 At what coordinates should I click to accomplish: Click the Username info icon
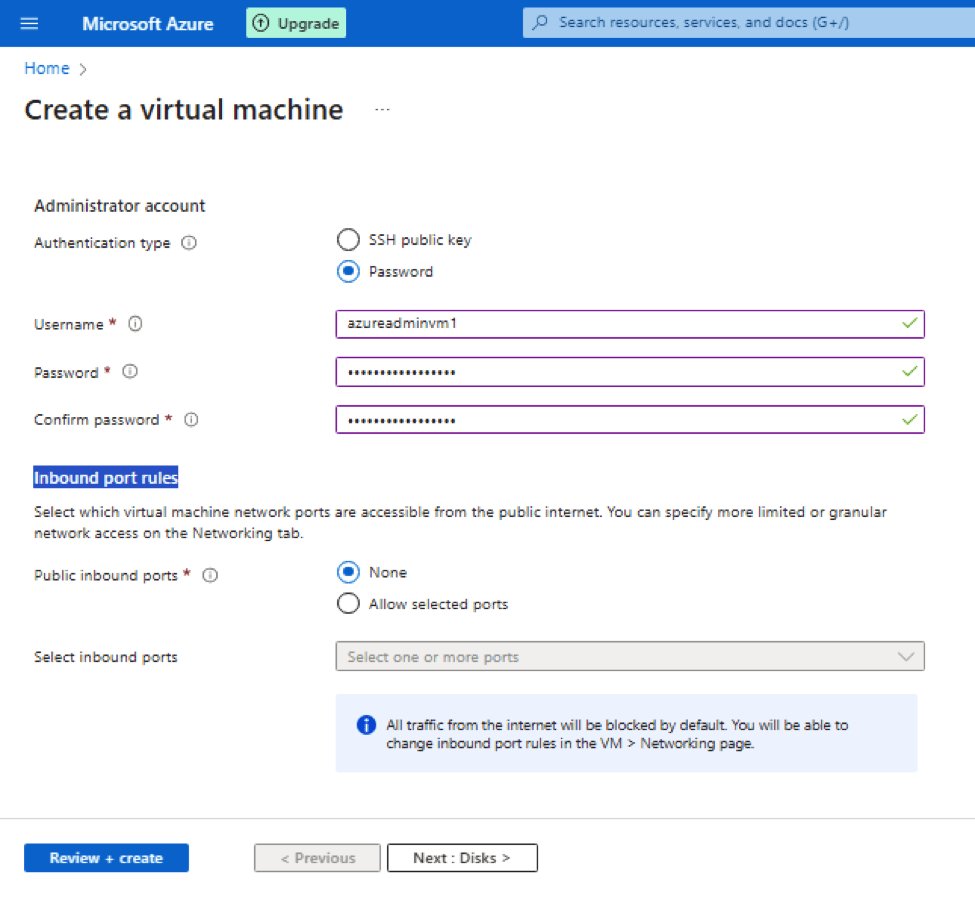136,324
